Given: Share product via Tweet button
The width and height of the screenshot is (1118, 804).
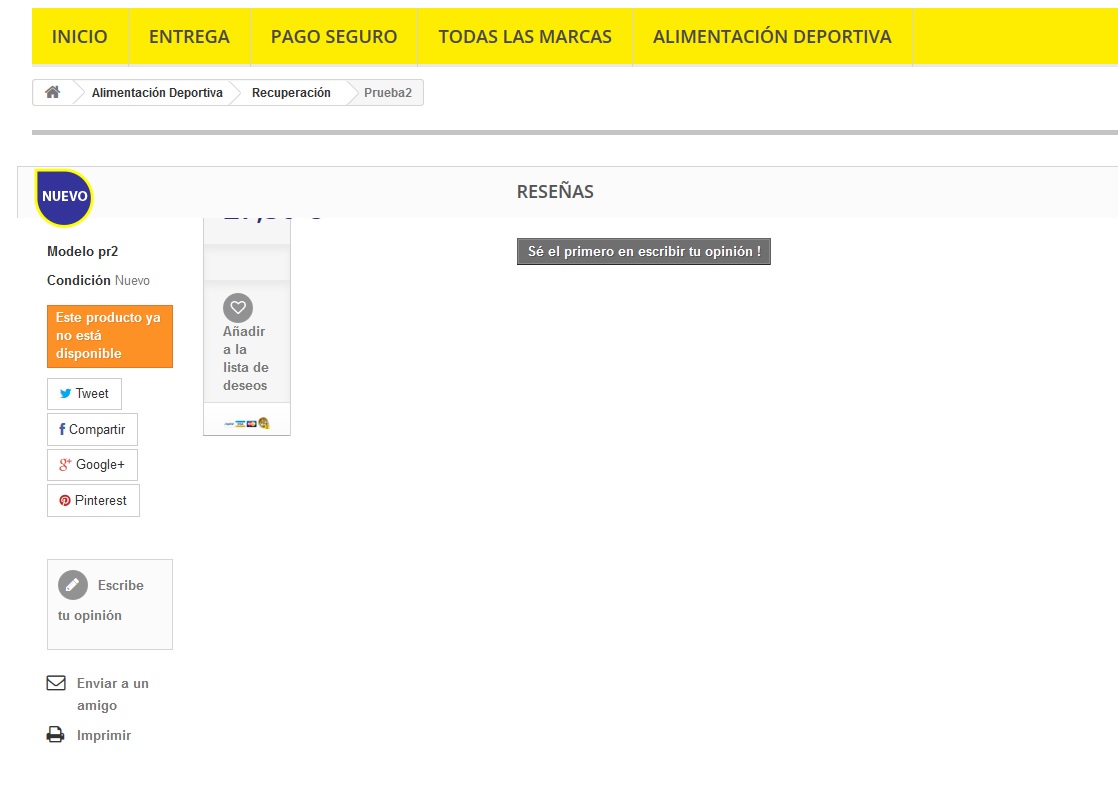Looking at the screenshot, I should pyautogui.click(x=84, y=393).
